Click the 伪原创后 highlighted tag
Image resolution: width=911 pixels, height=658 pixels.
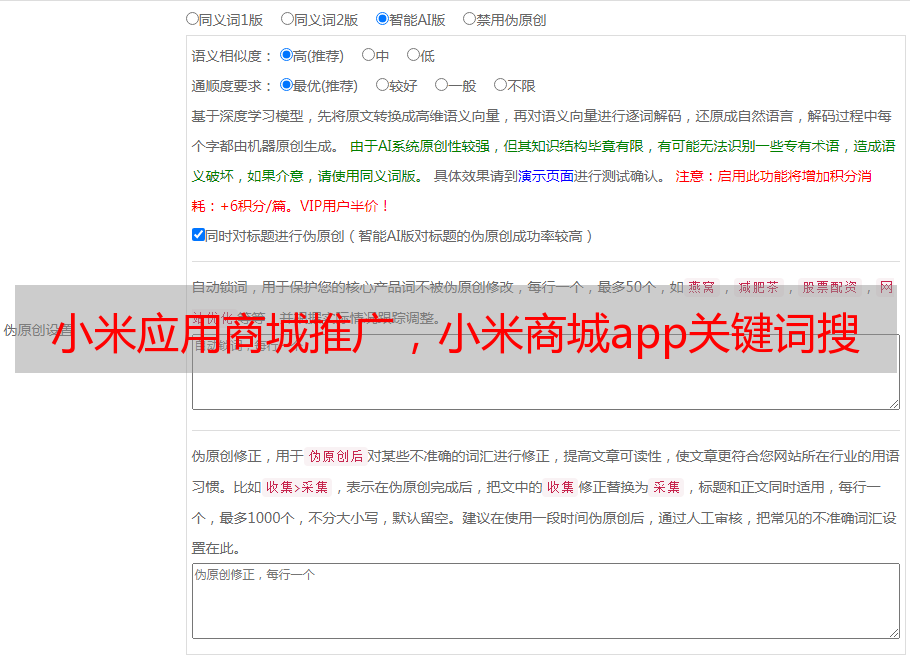tap(336, 456)
